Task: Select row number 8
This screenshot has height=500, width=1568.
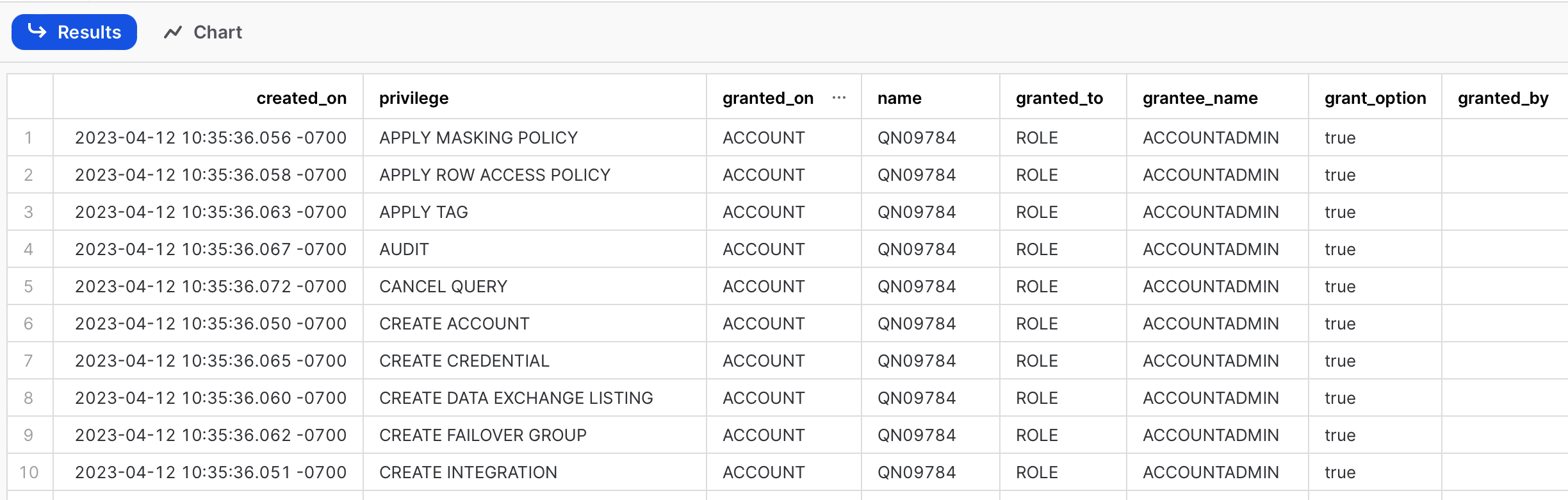Action: (x=29, y=398)
